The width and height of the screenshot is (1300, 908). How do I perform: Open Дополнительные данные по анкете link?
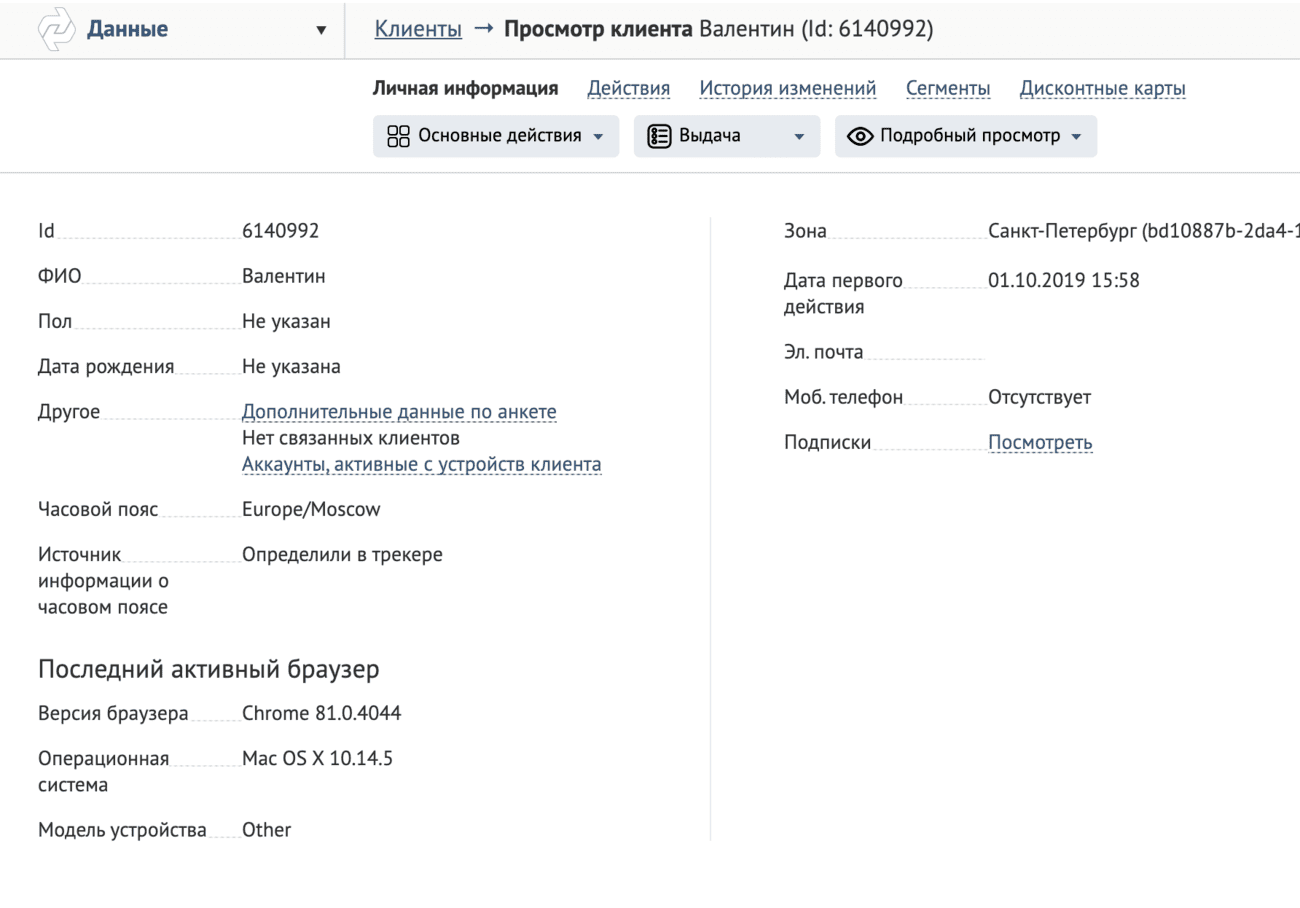coord(399,412)
